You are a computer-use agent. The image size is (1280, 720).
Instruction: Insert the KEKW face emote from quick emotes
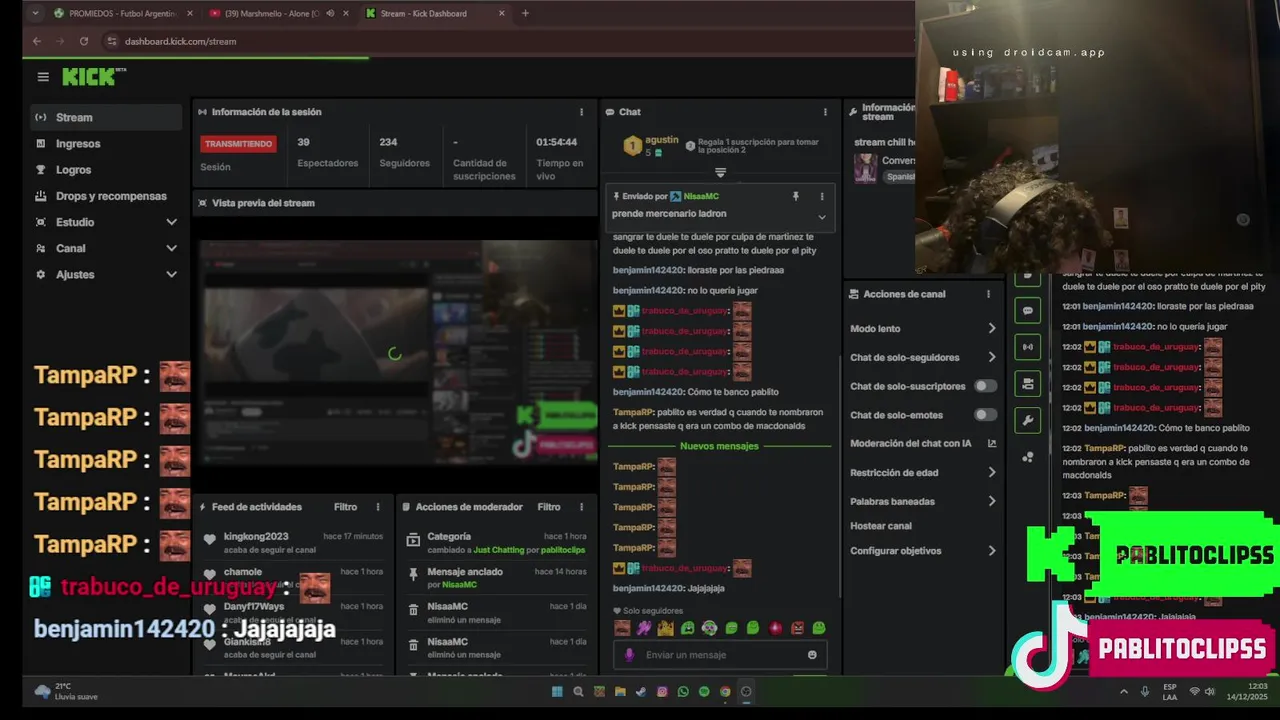point(622,628)
